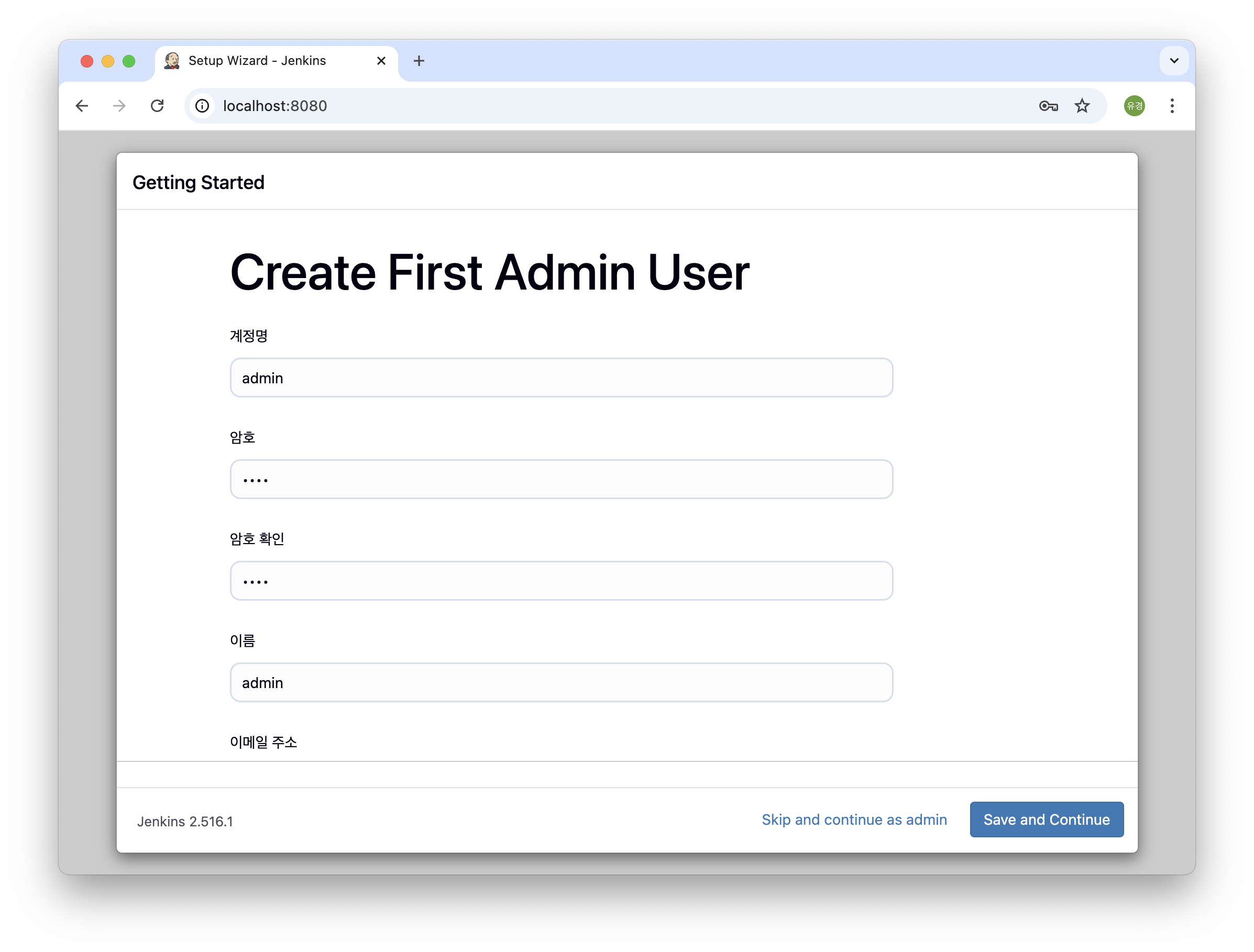This screenshot has width=1254, height=952.
Task: Expand the tab search chevron
Action: click(x=1173, y=61)
